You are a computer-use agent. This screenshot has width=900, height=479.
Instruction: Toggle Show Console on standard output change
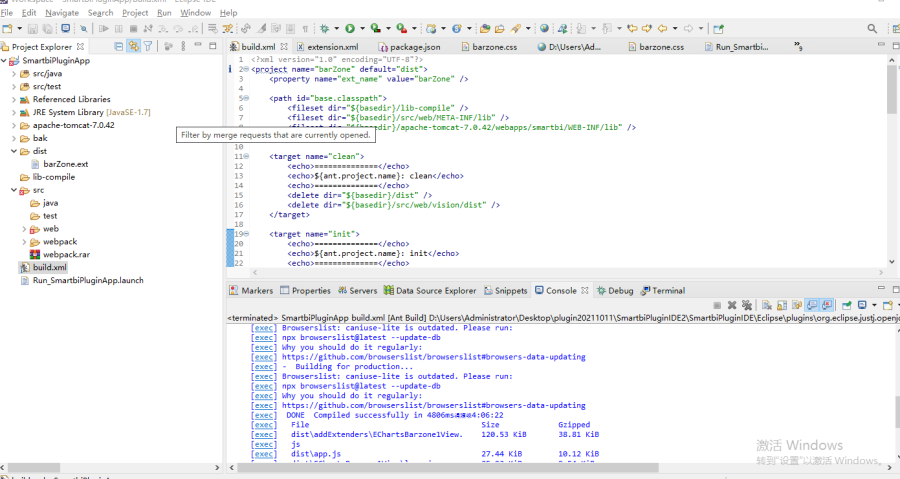(812, 305)
